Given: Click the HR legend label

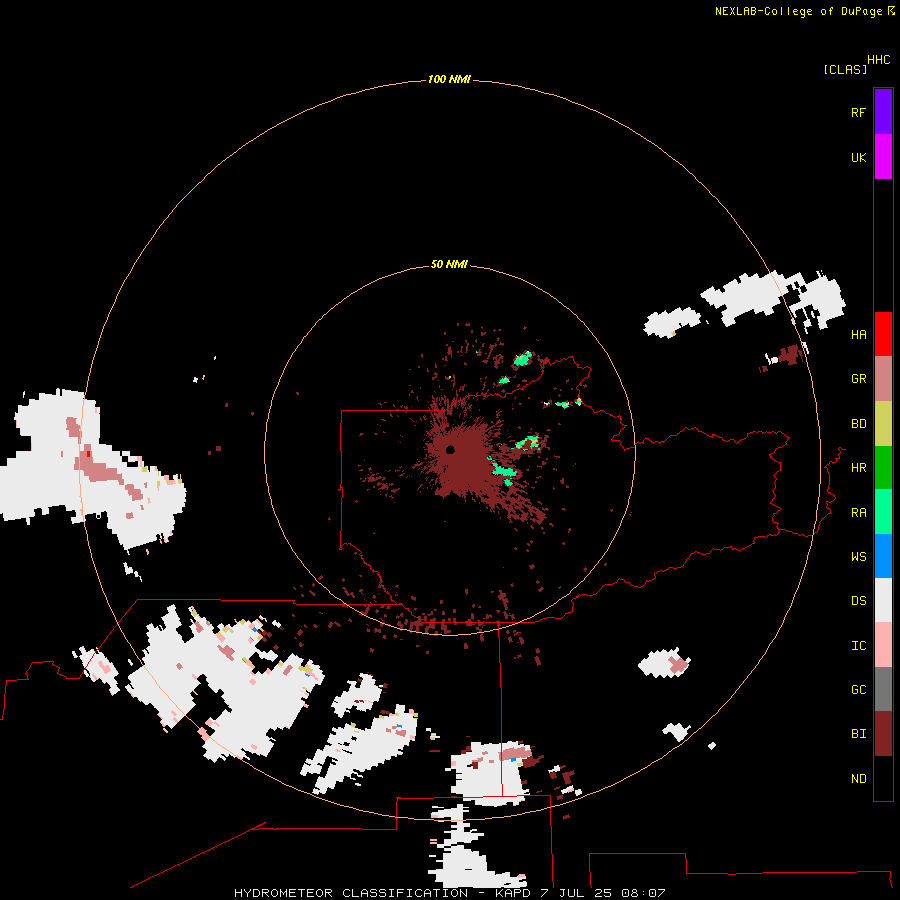Looking at the screenshot, I should (859, 468).
